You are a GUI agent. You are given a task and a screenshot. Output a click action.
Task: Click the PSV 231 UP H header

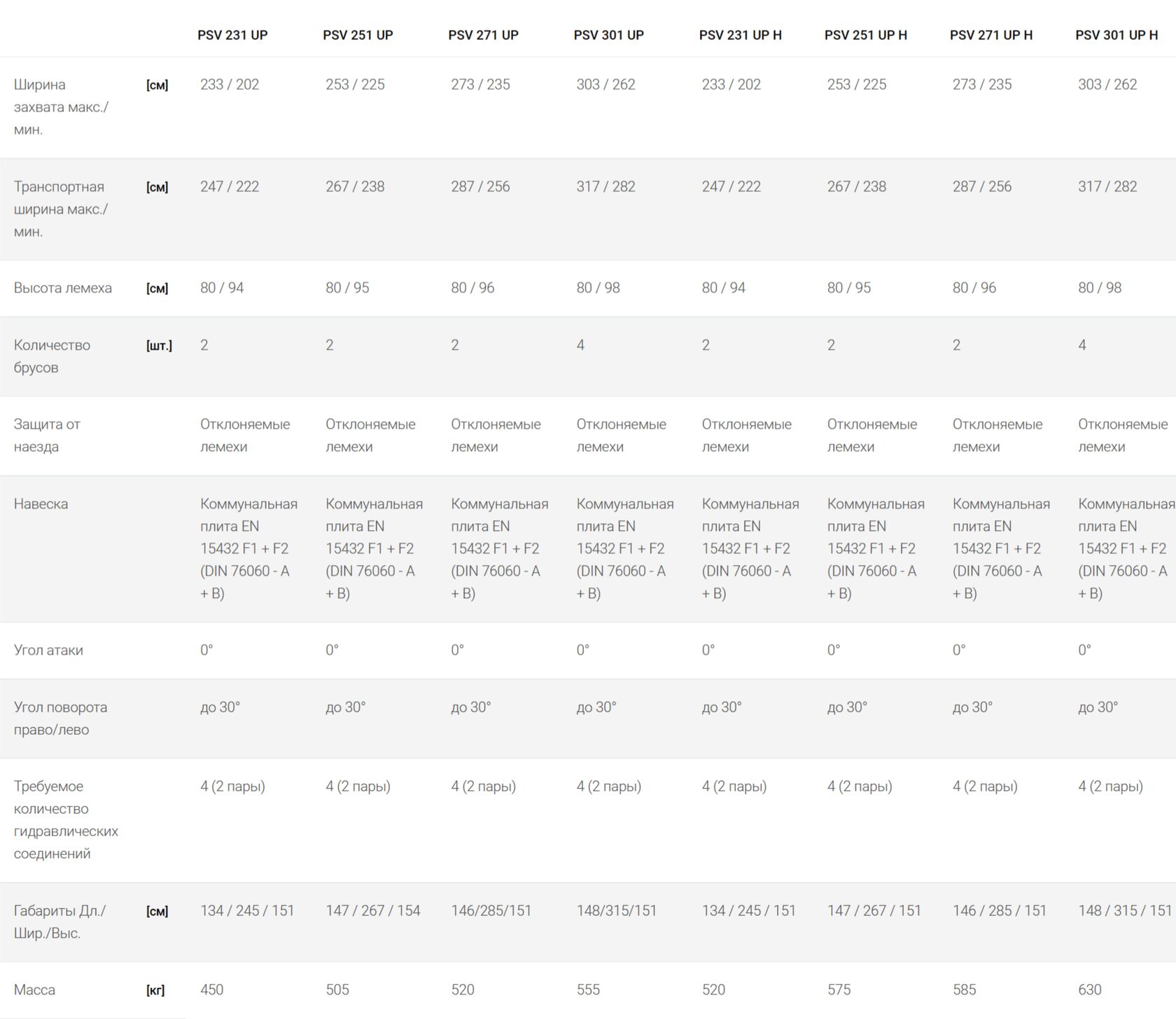pyautogui.click(x=740, y=35)
